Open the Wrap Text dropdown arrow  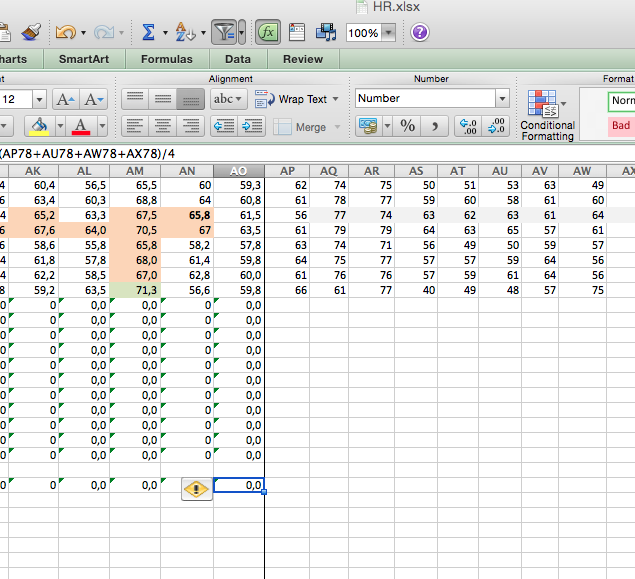click(x=335, y=99)
